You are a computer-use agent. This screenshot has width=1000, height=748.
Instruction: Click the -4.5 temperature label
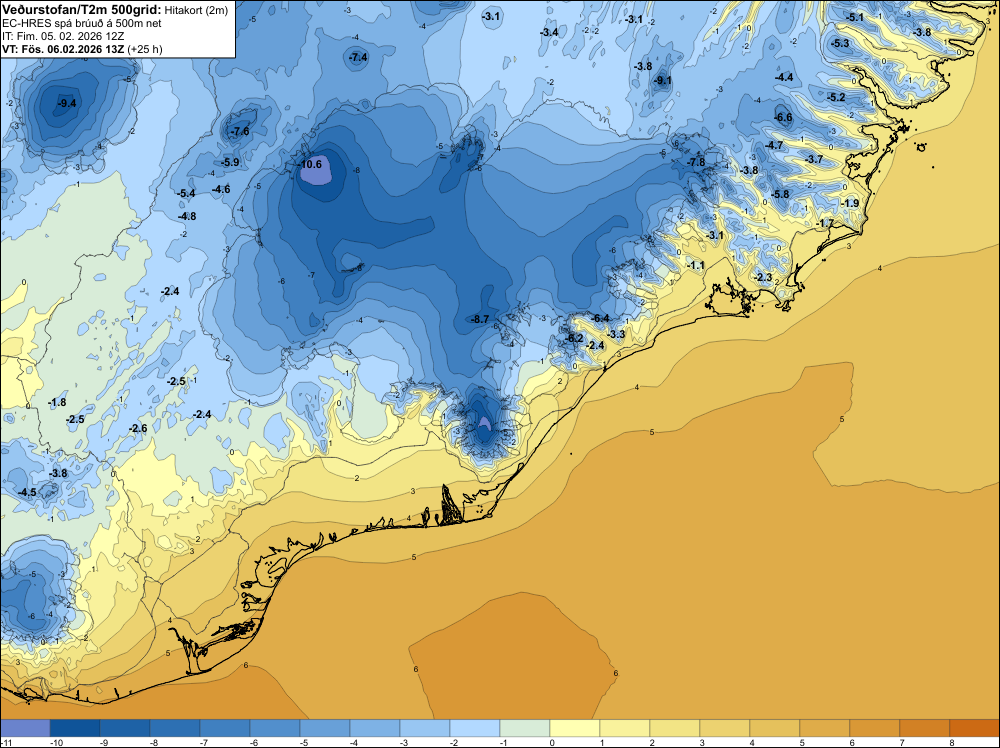(x=27, y=493)
